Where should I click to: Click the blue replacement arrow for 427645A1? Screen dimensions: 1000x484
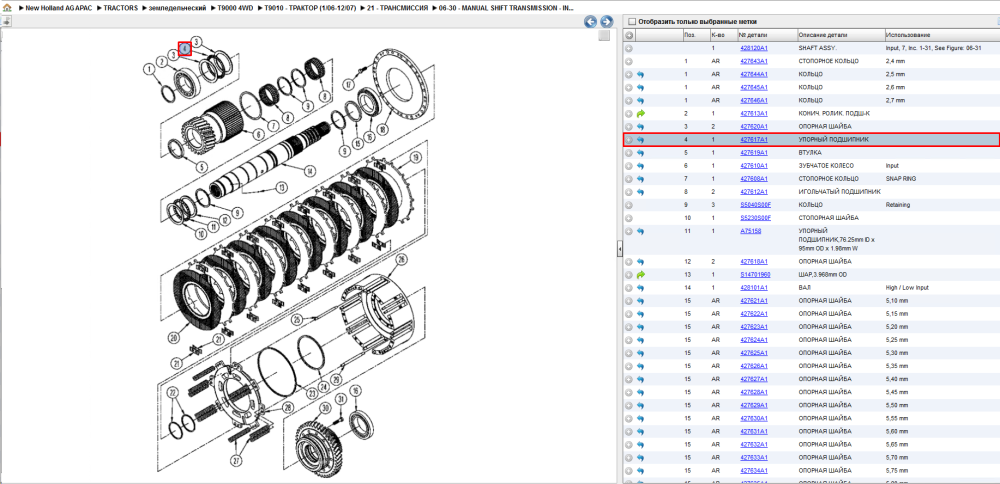[640, 87]
